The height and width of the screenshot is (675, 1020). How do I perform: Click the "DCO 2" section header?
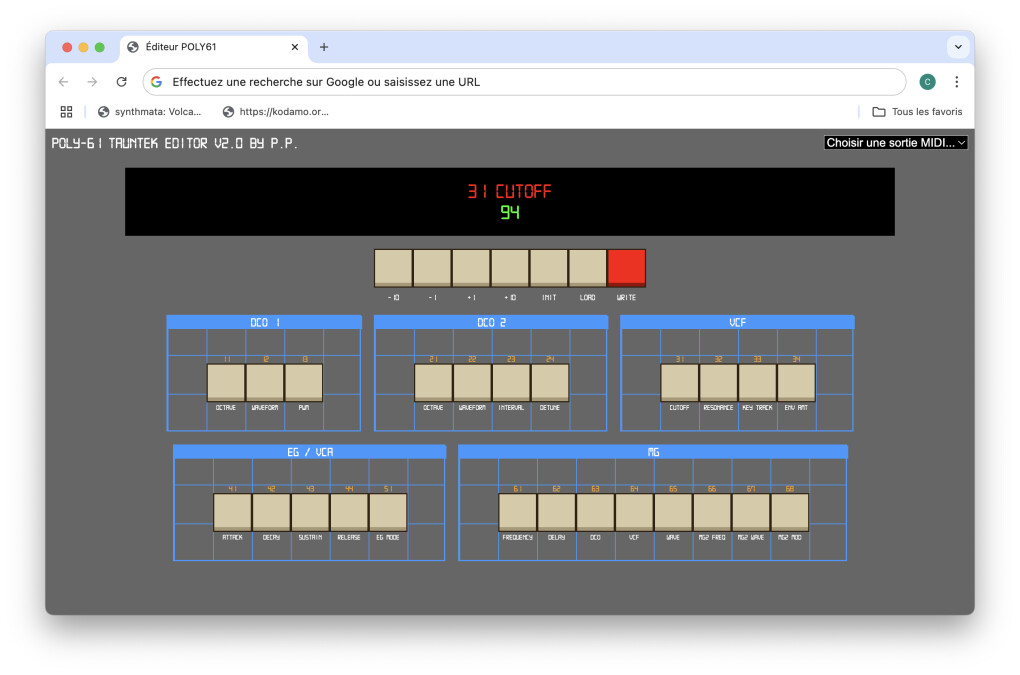491,323
